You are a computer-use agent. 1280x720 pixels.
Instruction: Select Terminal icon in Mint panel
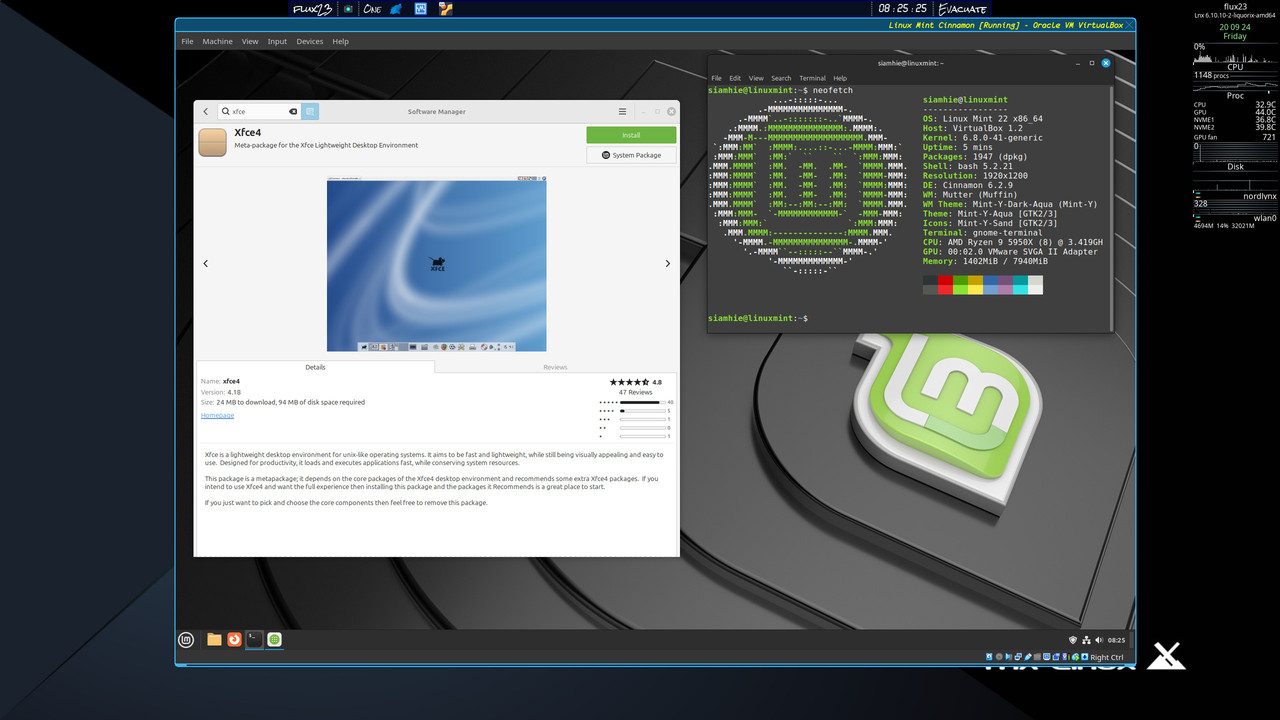(x=255, y=639)
